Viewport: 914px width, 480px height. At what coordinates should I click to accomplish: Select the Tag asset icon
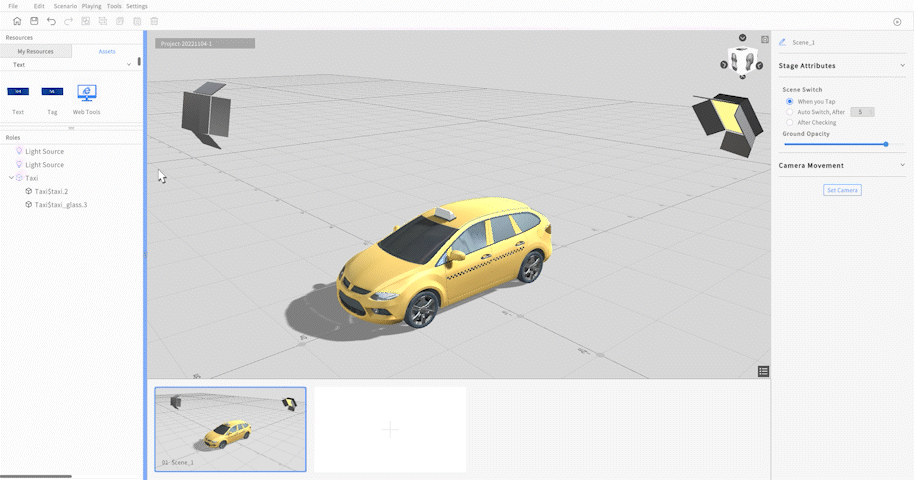[x=52, y=92]
